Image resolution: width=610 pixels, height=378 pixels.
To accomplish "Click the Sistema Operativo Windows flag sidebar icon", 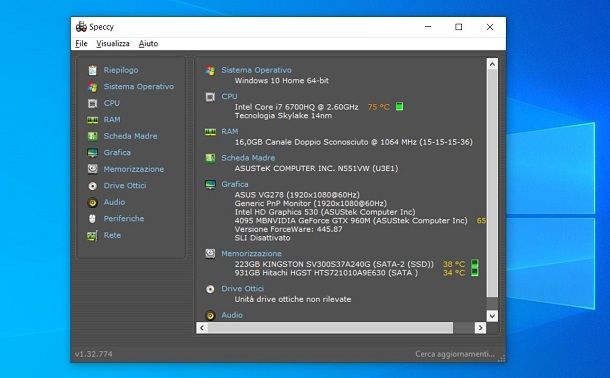I will (x=93, y=87).
